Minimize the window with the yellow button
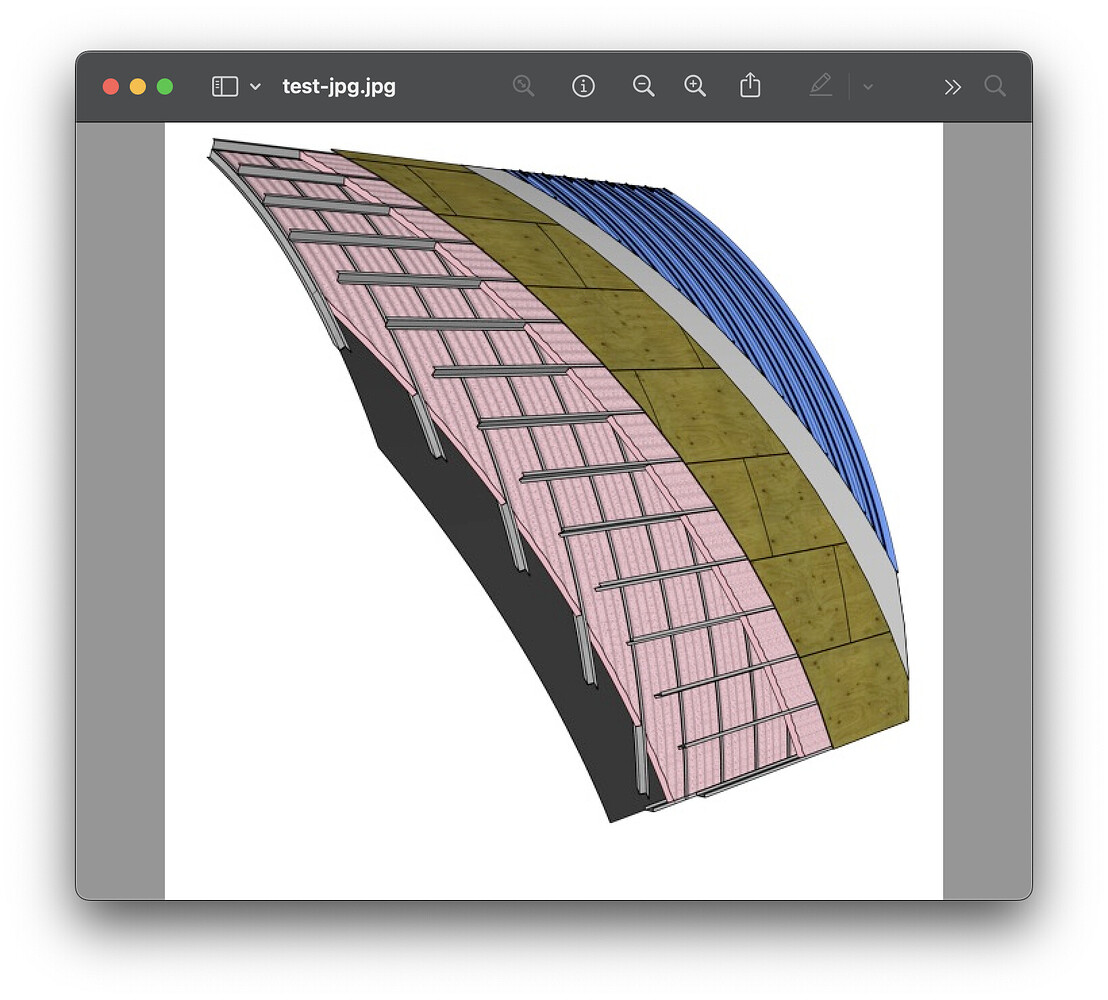Image resolution: width=1108 pixels, height=1000 pixels. (x=137, y=86)
